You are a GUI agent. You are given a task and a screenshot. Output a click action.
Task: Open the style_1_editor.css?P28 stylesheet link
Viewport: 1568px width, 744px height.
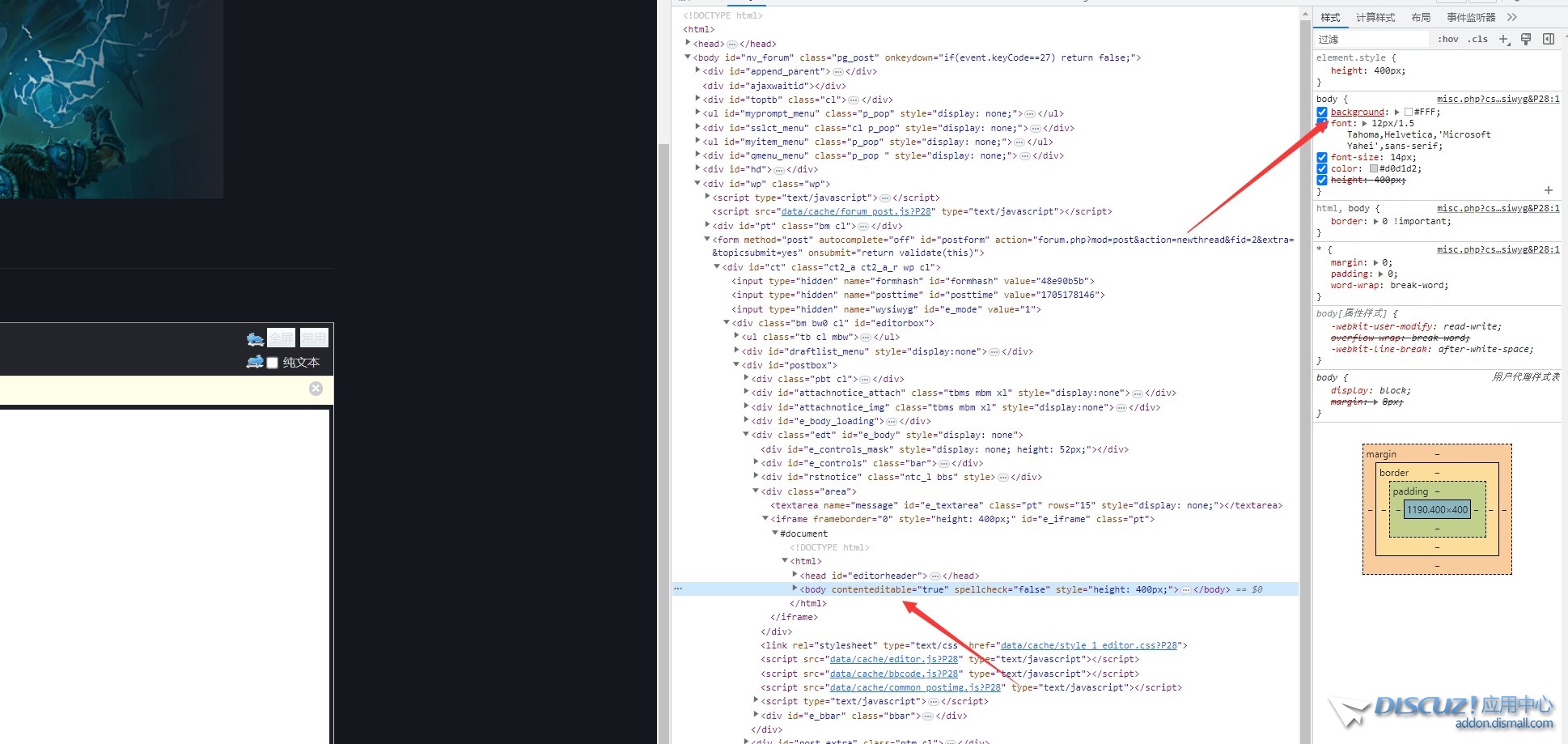tap(1089, 645)
